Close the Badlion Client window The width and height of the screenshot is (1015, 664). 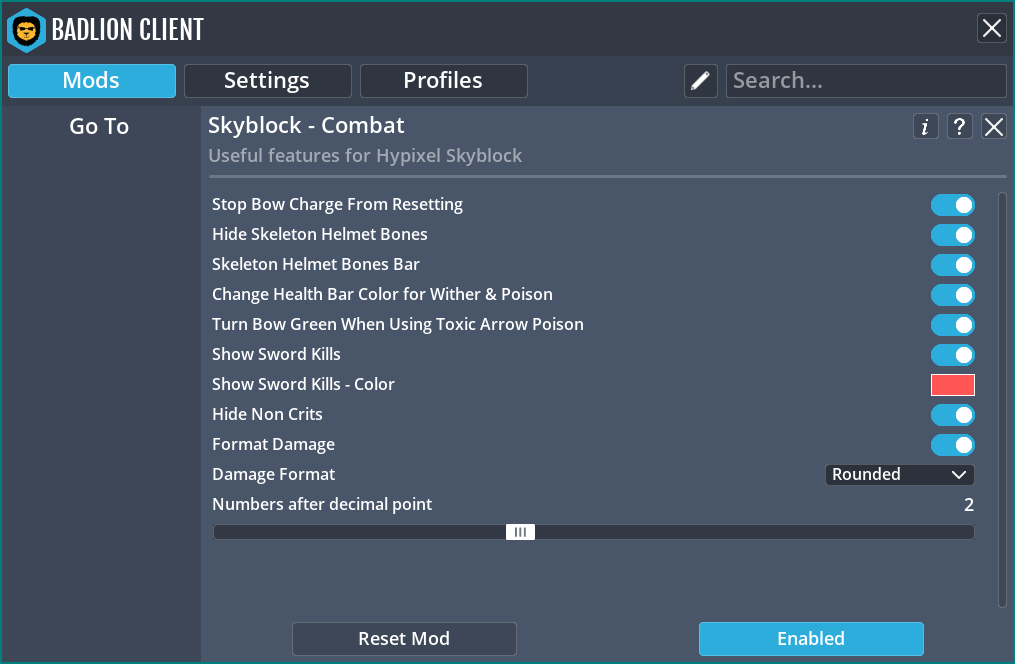click(992, 28)
